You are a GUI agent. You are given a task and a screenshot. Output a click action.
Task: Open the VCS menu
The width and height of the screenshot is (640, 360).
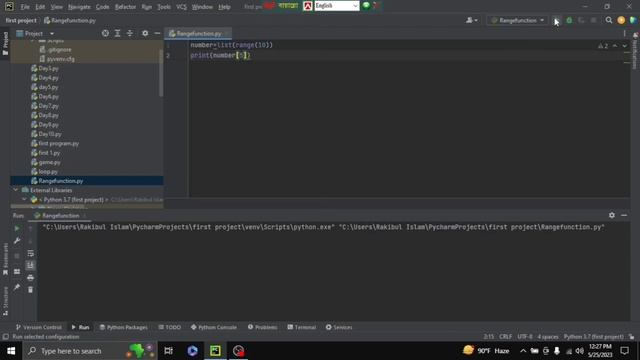tap(181, 7)
